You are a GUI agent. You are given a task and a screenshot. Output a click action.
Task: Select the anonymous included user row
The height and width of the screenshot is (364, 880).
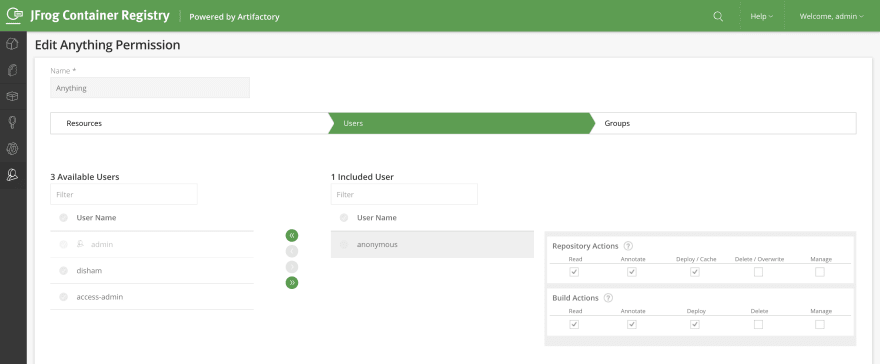click(432, 245)
